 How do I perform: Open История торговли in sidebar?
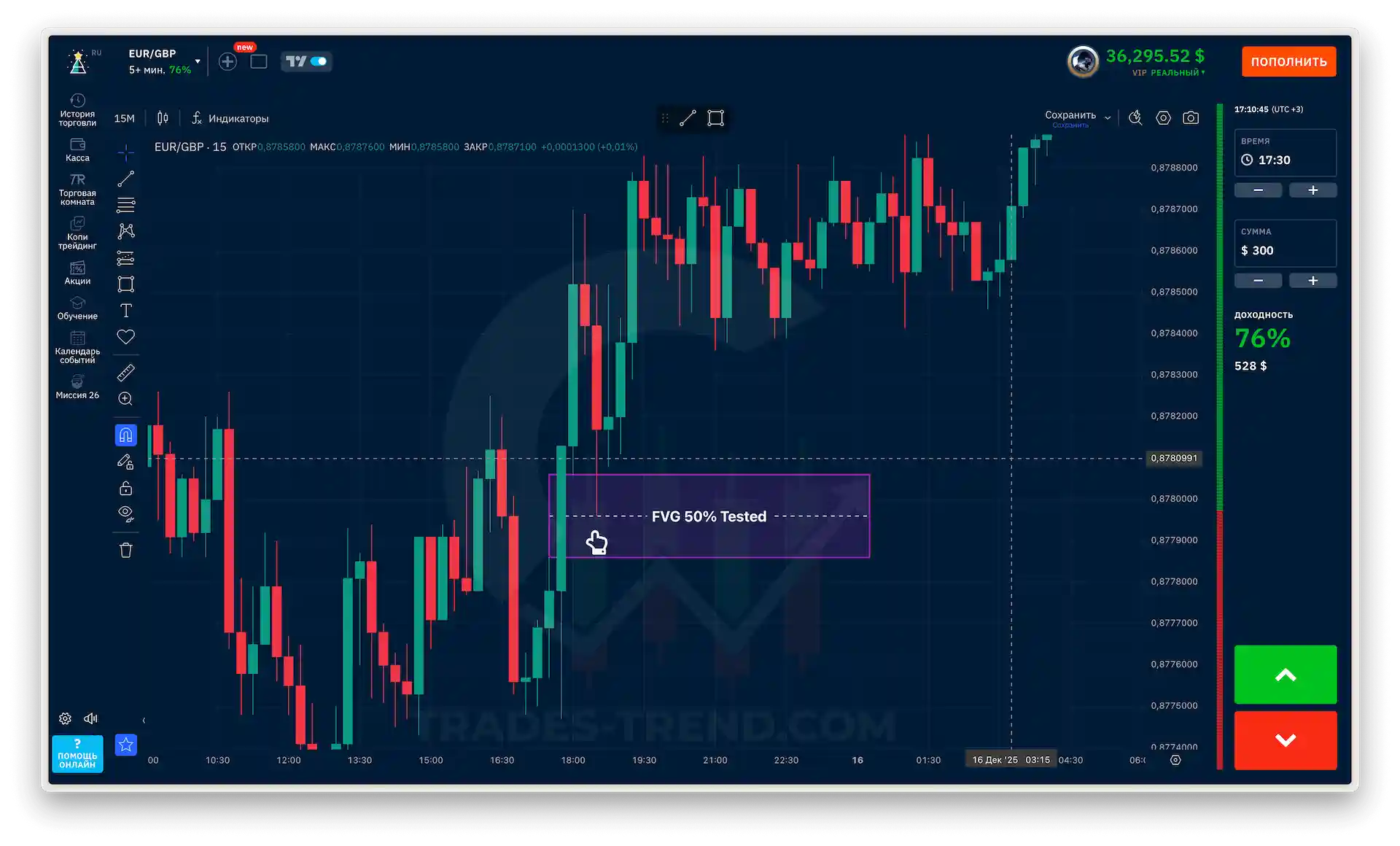click(77, 110)
